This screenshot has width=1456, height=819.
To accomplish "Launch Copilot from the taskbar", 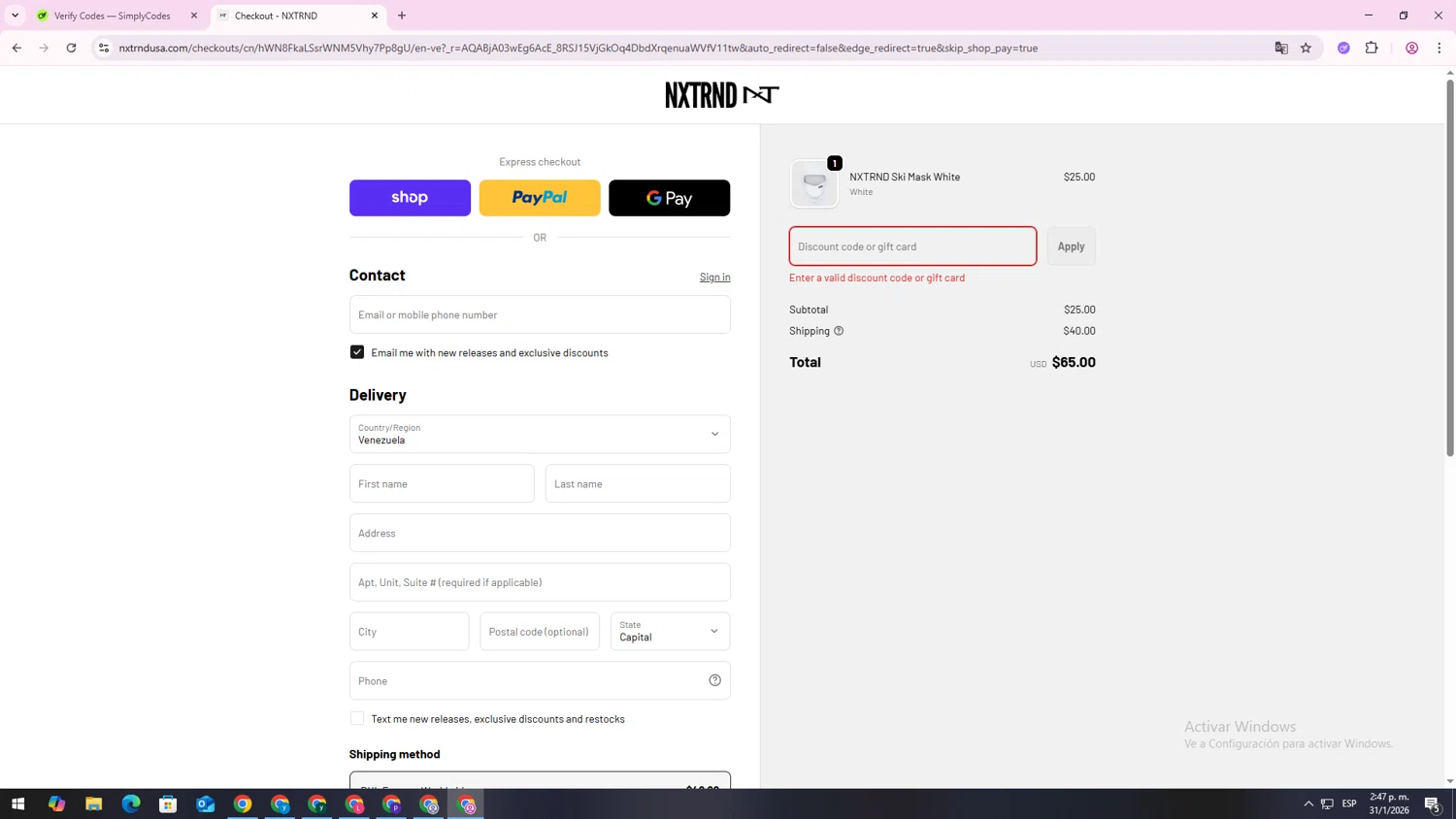I will (56, 803).
